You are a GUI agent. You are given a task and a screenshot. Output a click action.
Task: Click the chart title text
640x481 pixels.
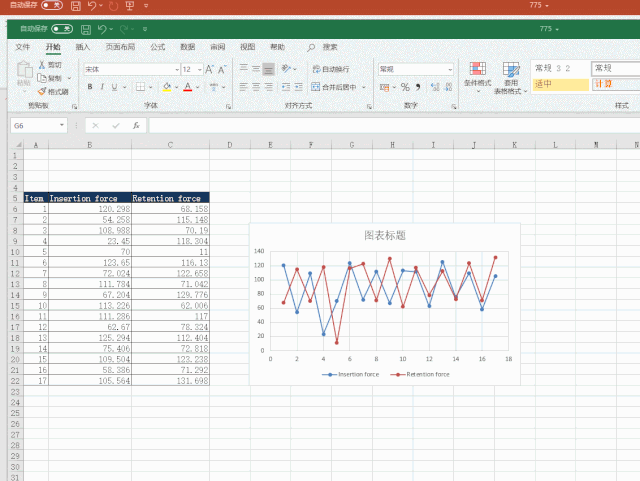tap(385, 235)
